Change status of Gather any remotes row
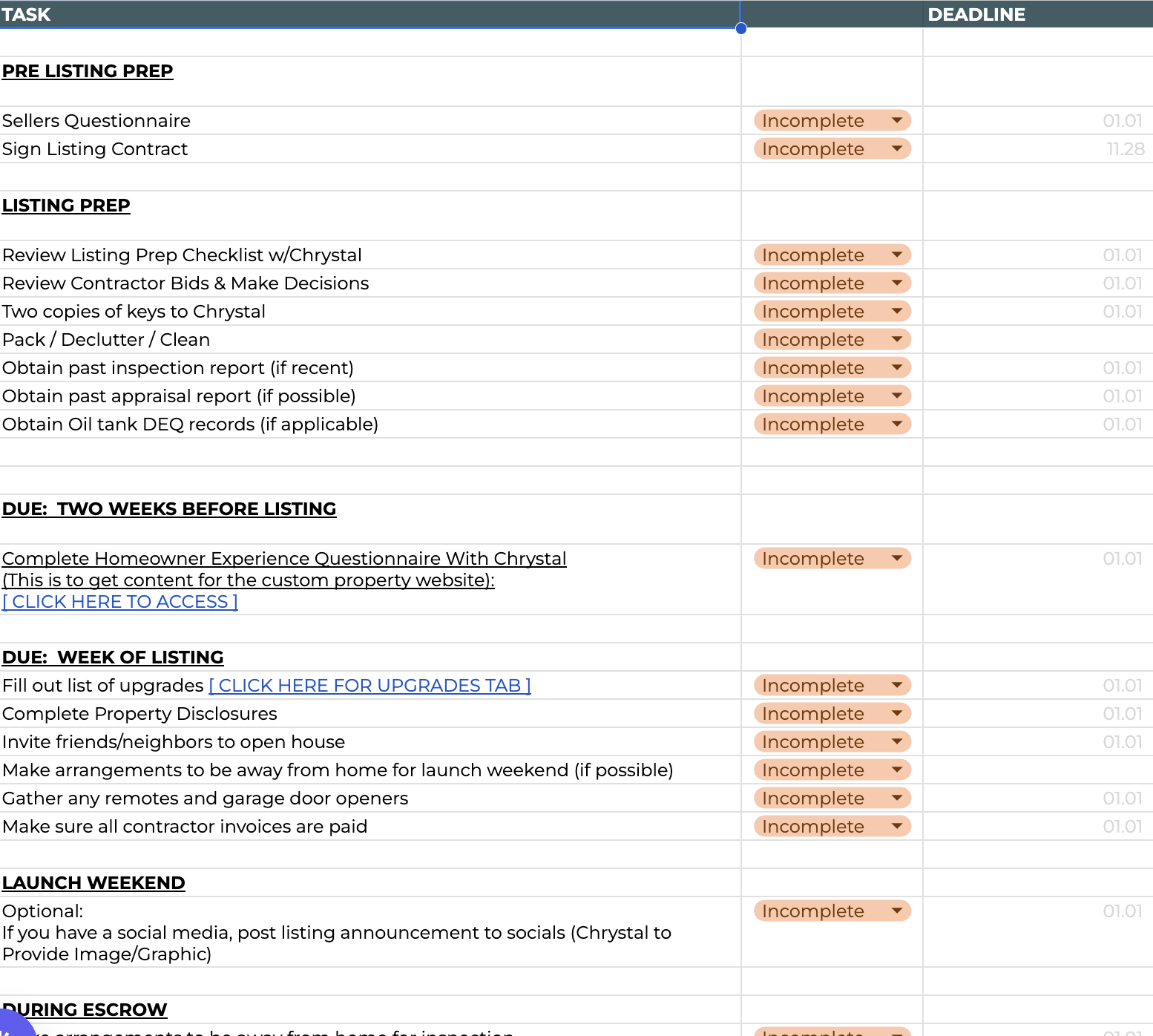Viewport: 1153px width, 1036px height. pyautogui.click(x=832, y=798)
